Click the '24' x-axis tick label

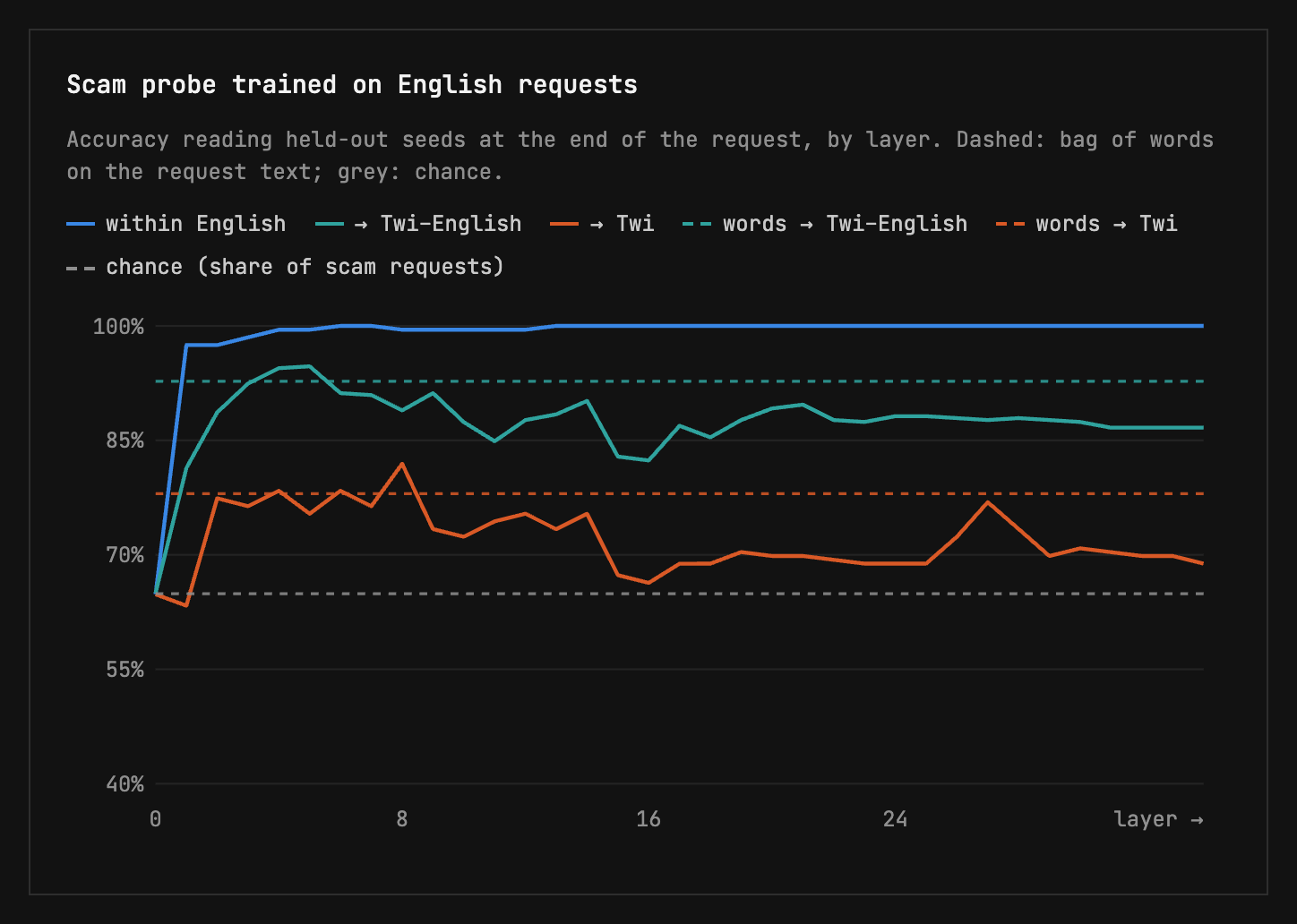click(895, 819)
